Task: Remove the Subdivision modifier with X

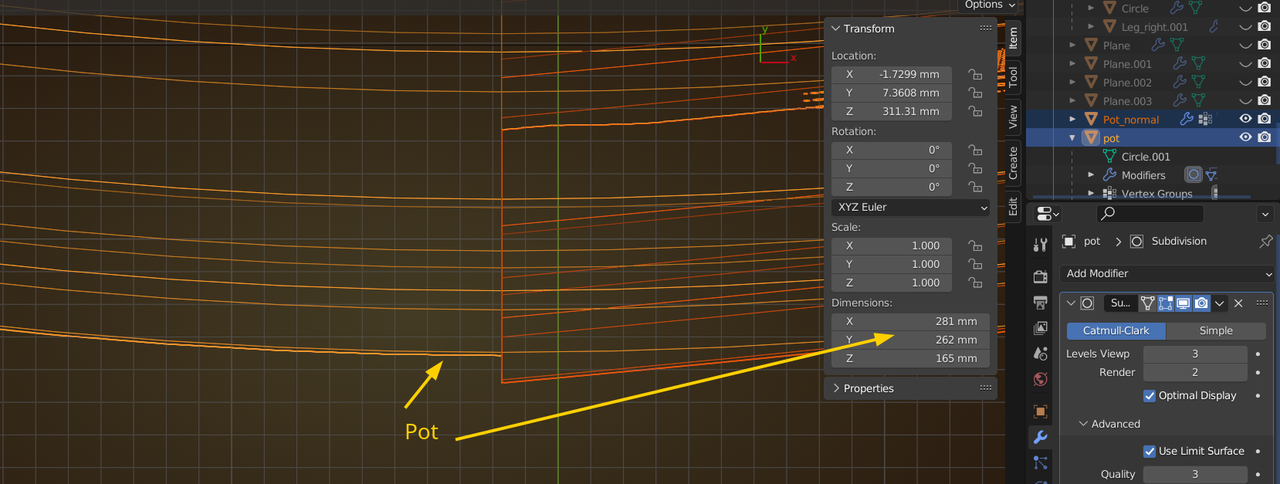Action: [1238, 303]
